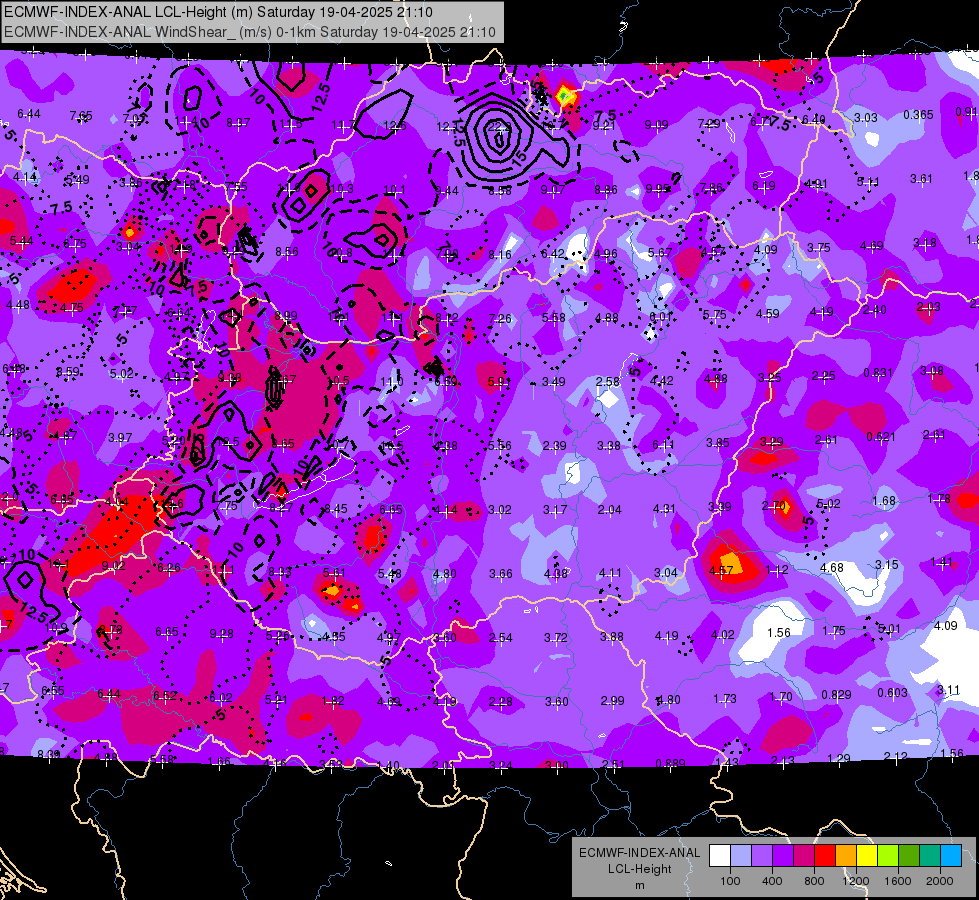Click the shear value '7.65'
This screenshot has height=900, width=979.
pyautogui.click(x=81, y=116)
